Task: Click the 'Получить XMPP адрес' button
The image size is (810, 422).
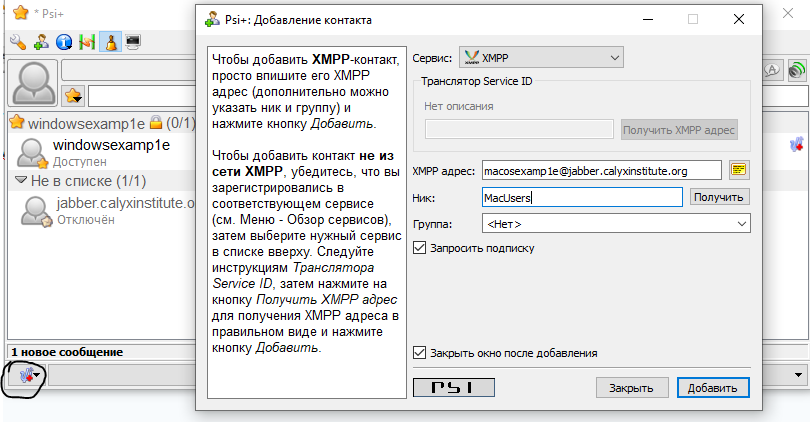Action: 679,130
